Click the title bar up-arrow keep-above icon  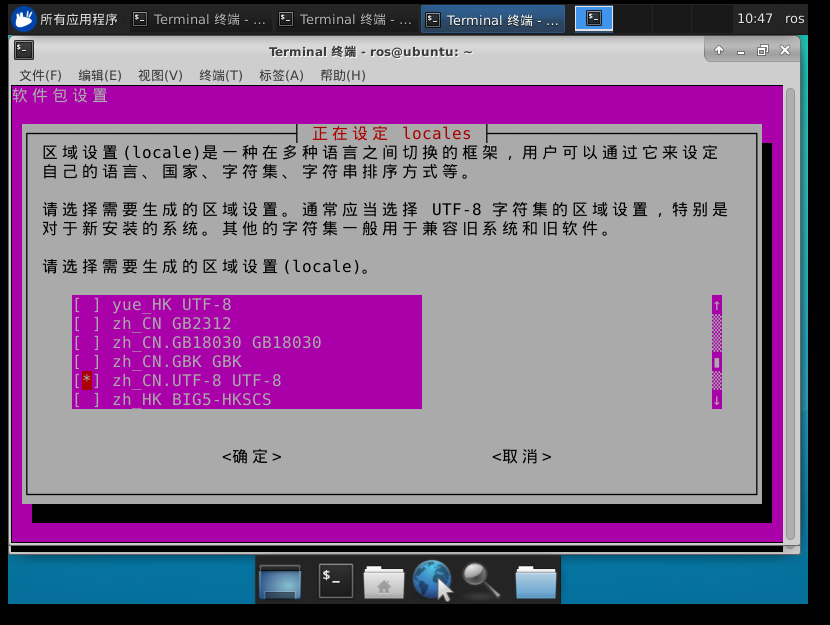point(718,50)
